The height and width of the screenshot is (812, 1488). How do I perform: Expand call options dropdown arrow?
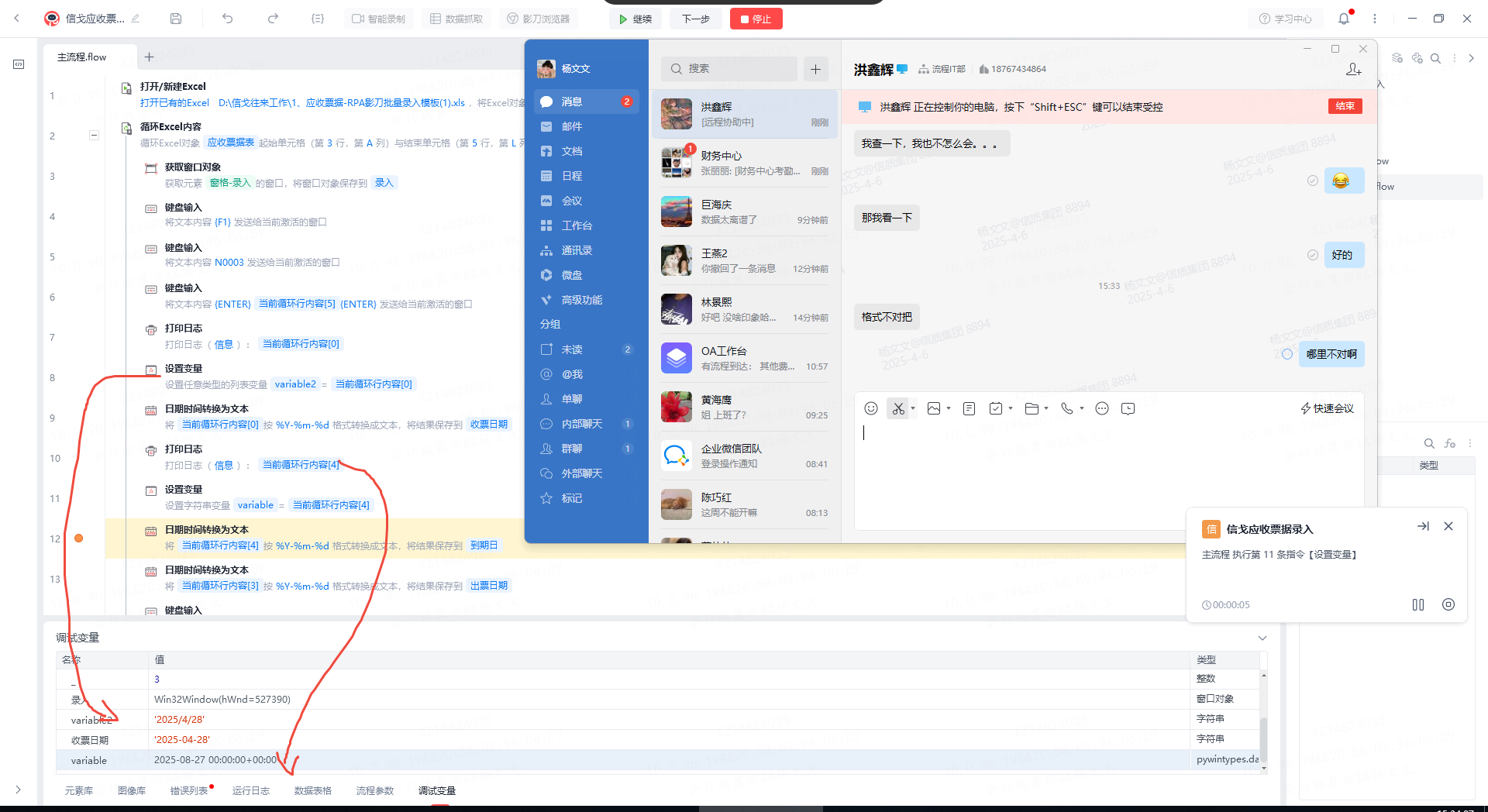pyautogui.click(x=1082, y=408)
